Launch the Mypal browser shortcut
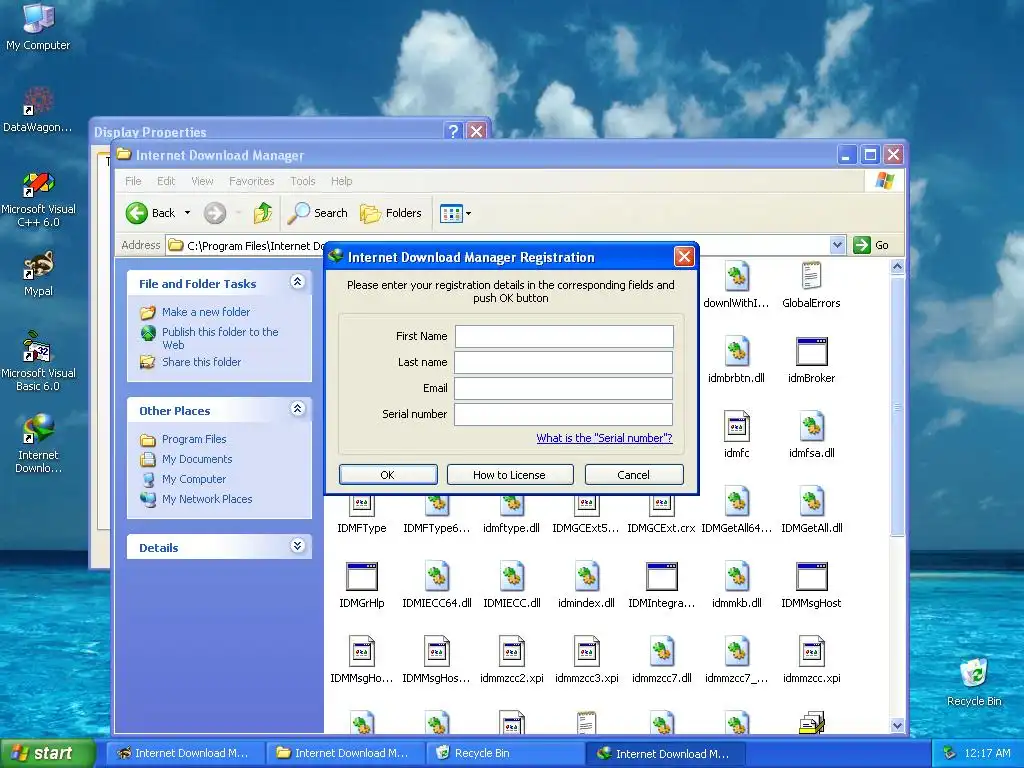 pos(38,274)
